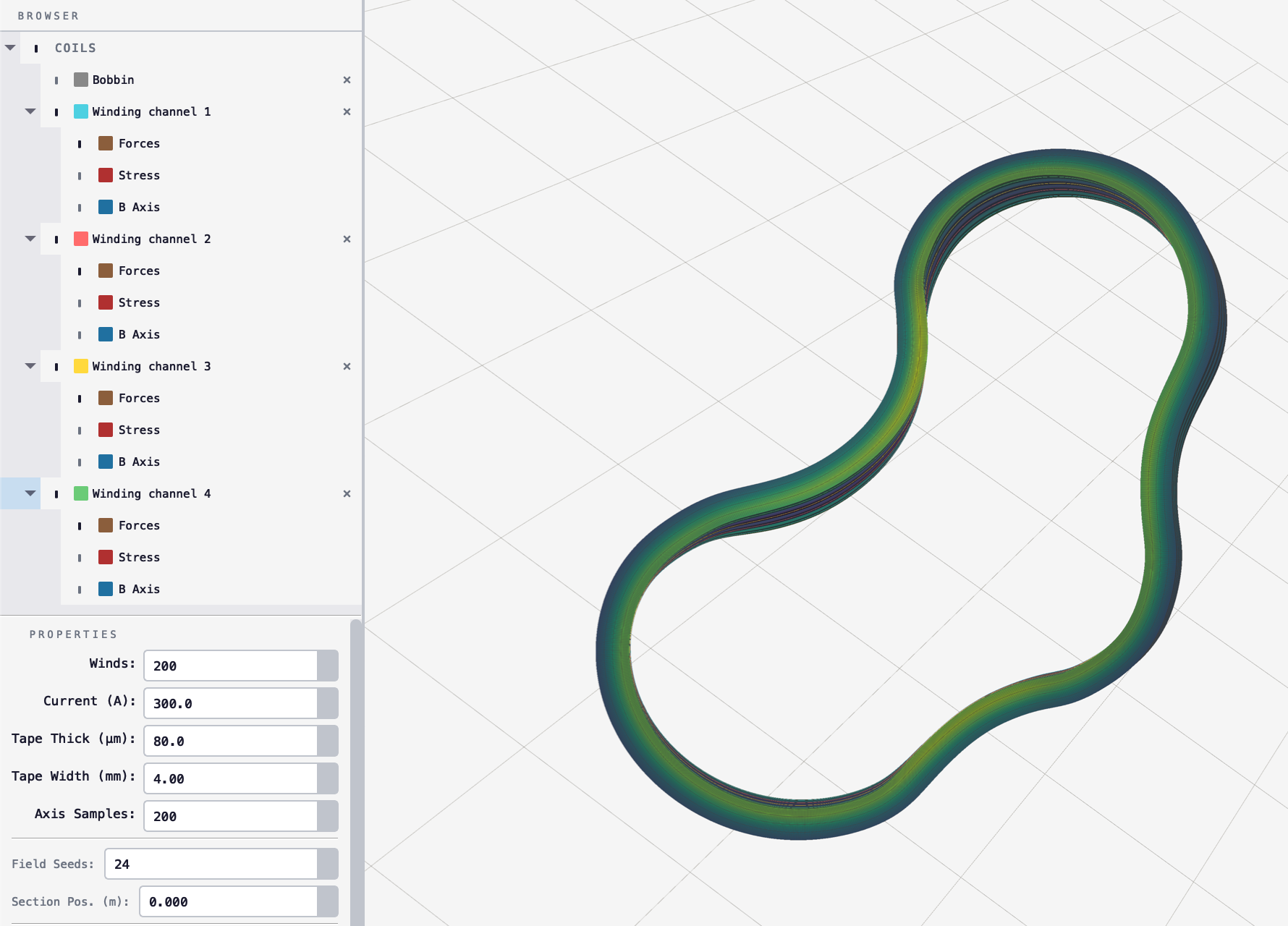Click the Tape Thick input field
Viewport: 1288px width, 926px height.
pos(230,741)
